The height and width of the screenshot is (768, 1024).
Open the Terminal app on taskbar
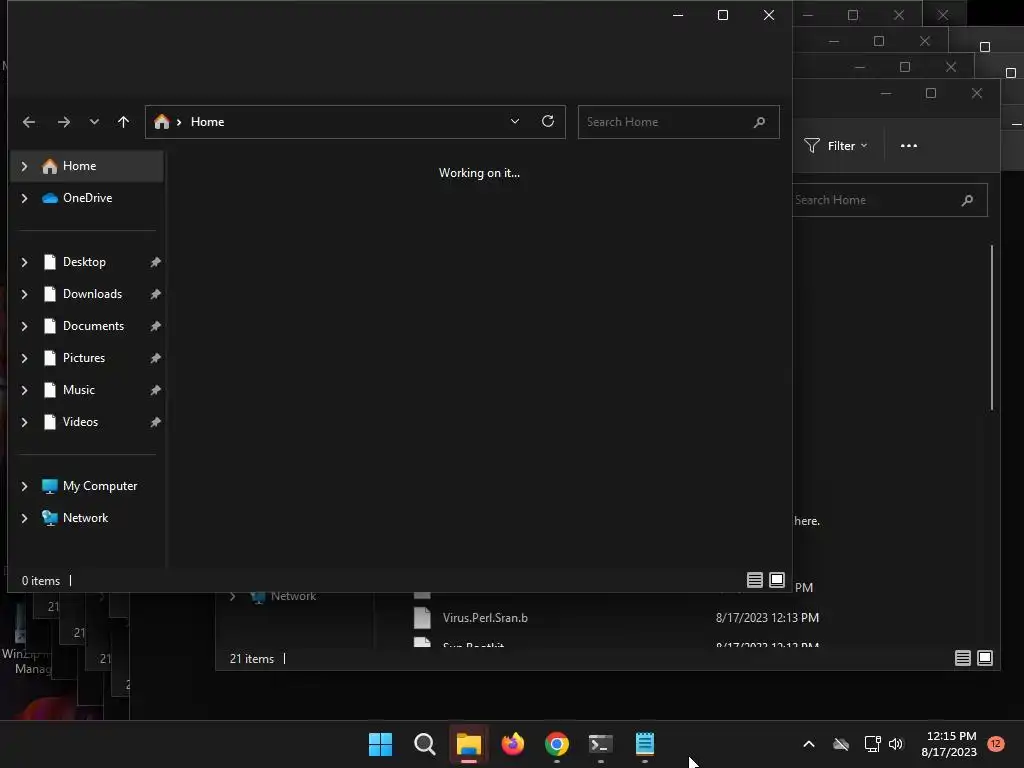(x=600, y=744)
